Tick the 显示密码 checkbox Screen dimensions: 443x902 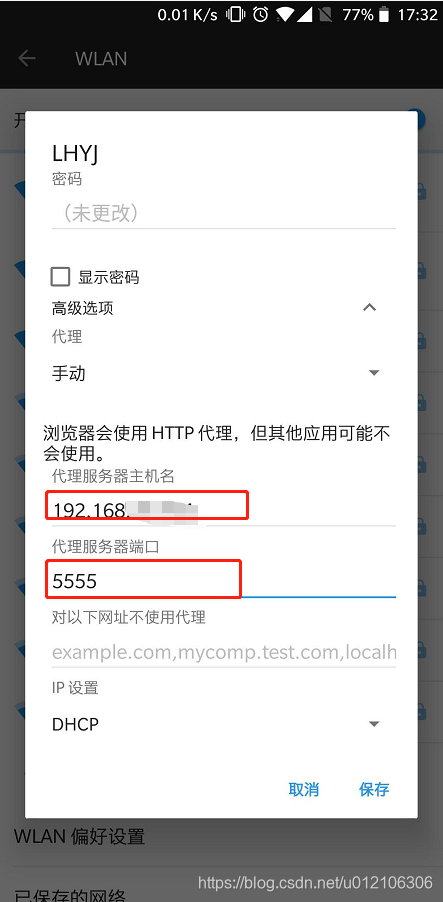[x=60, y=277]
